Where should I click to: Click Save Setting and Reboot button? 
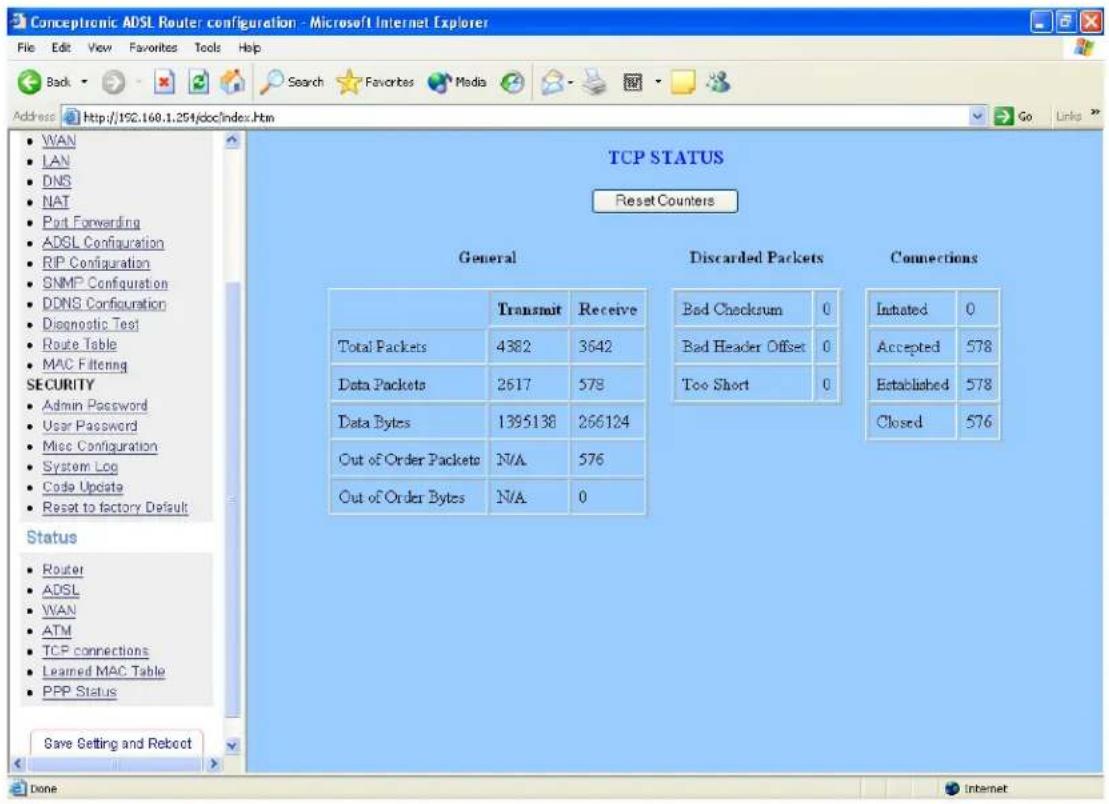pyautogui.click(x=117, y=743)
